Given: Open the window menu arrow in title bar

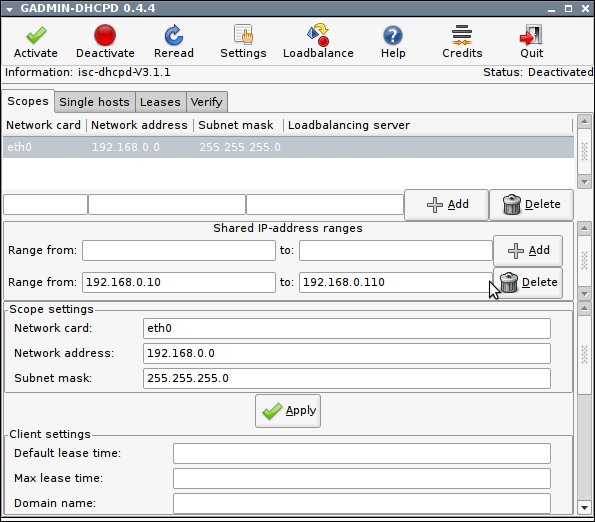Looking at the screenshot, I should 9,9.
